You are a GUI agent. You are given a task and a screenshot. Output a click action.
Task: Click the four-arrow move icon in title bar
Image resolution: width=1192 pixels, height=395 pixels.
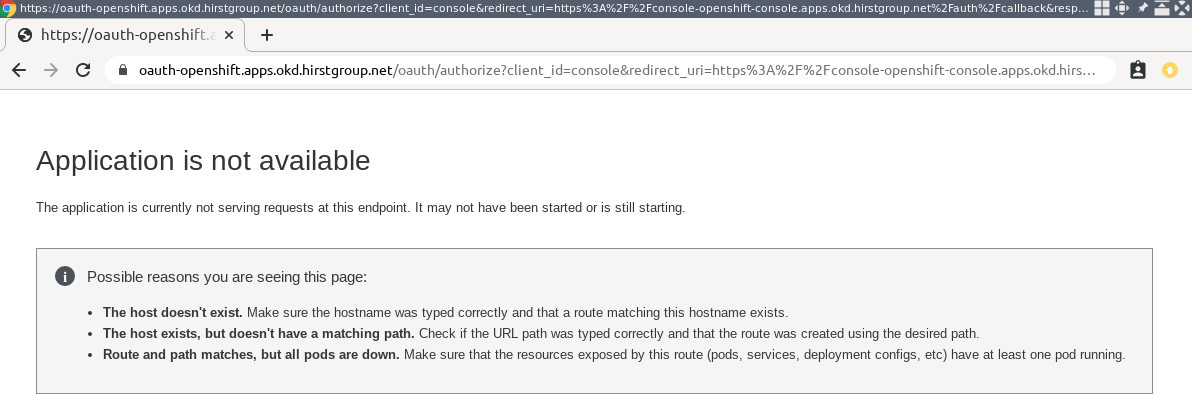[1122, 8]
